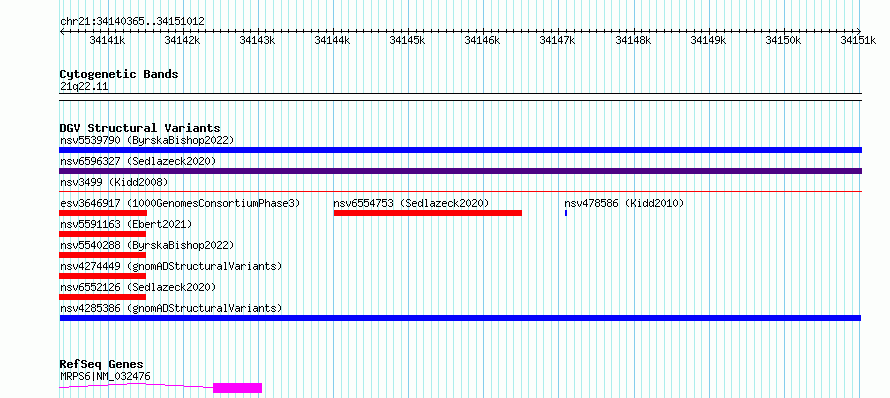Click the MRPS6 intron line
Image resolution: width=890 pixels, height=398 pixels.
[136, 386]
